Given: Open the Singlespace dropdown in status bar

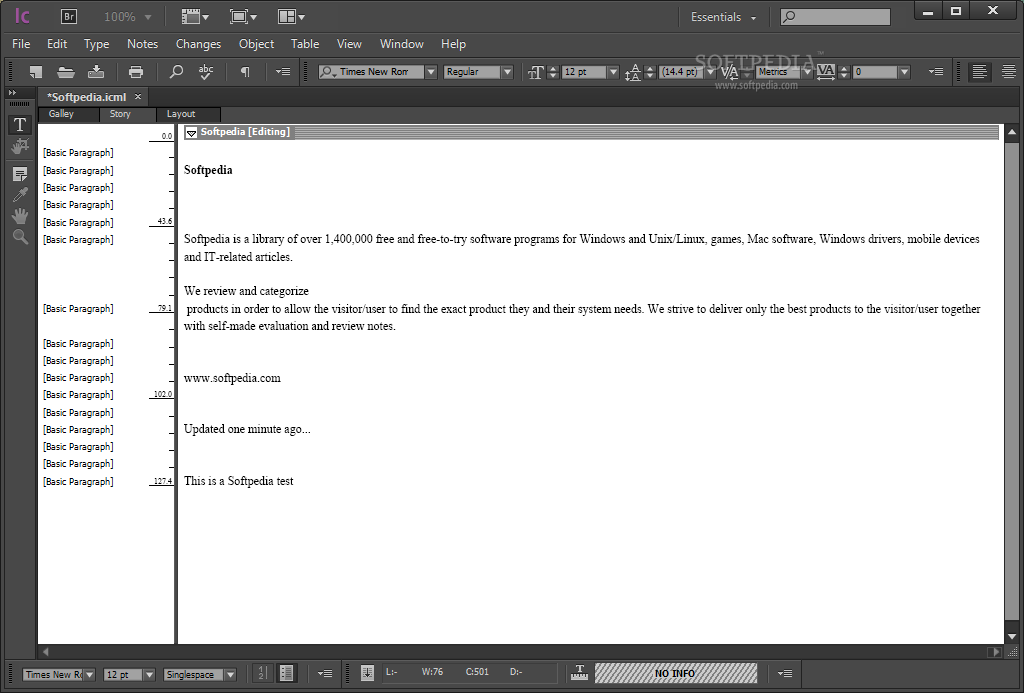Looking at the screenshot, I should click(200, 675).
